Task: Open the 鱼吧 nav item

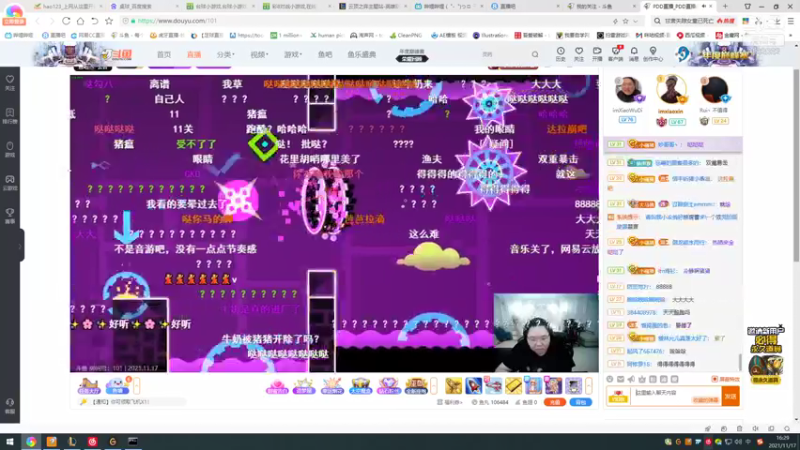Action: [x=325, y=55]
